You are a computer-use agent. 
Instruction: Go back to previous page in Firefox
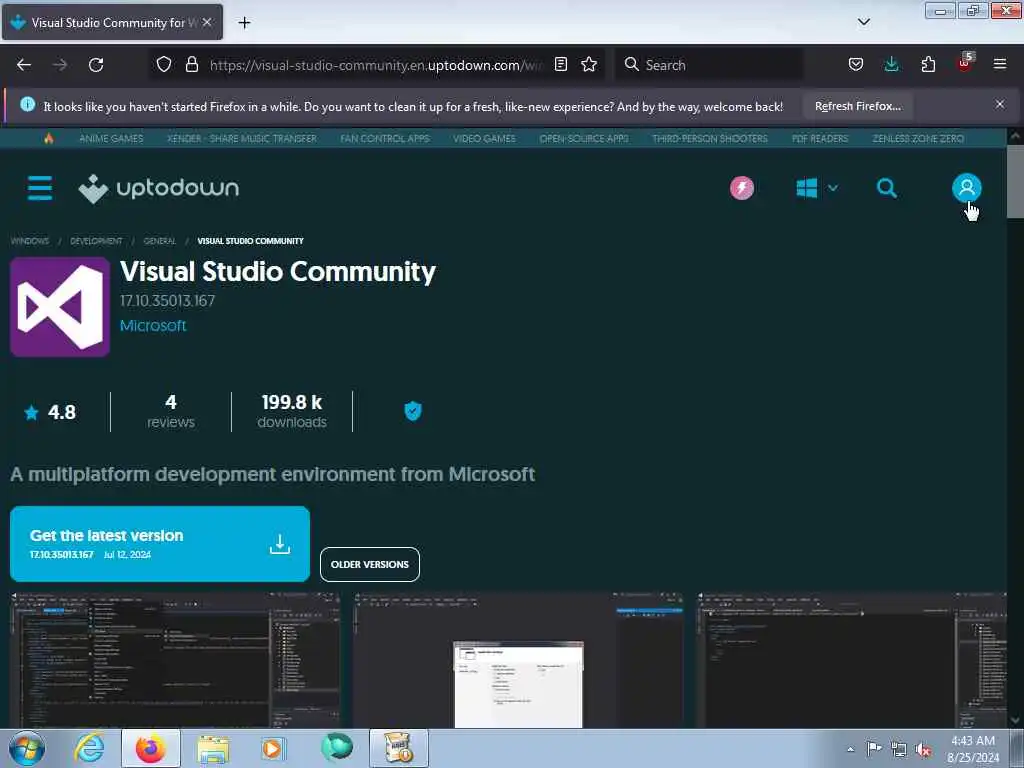pos(24,65)
